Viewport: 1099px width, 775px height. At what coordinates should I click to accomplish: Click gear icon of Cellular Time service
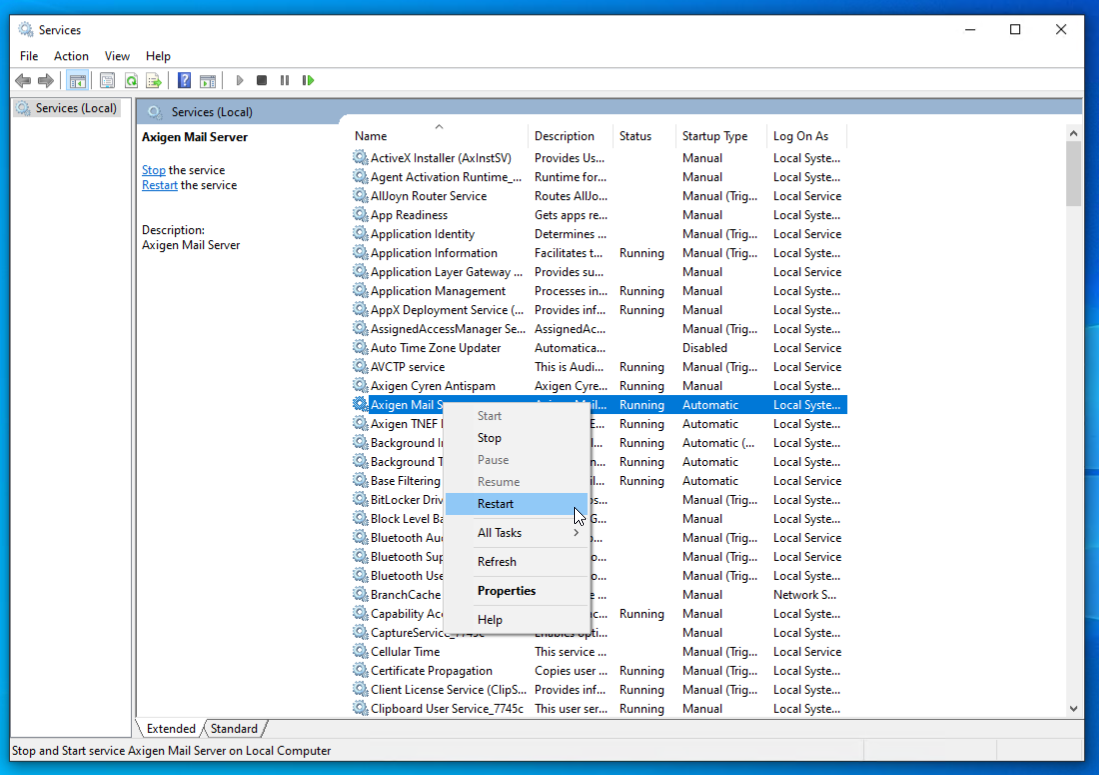(360, 652)
